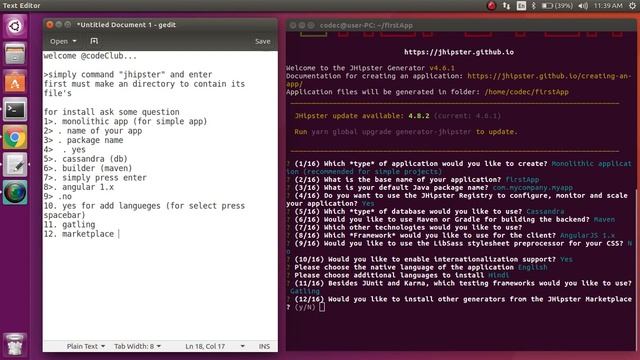Toggle the INS insert mode indicator

(264, 346)
